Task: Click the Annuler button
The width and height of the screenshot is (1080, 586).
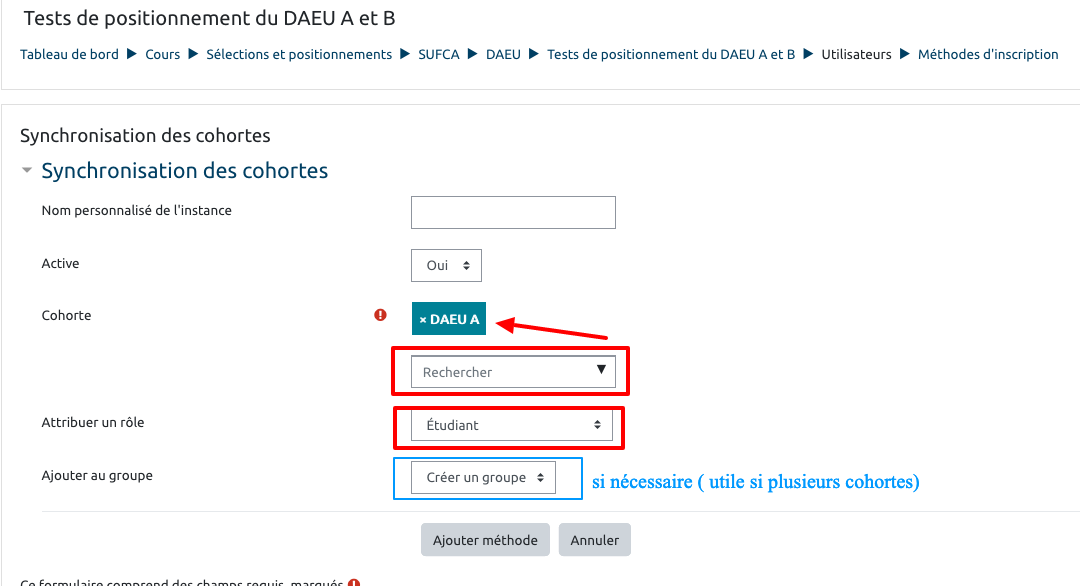Action: click(x=595, y=540)
